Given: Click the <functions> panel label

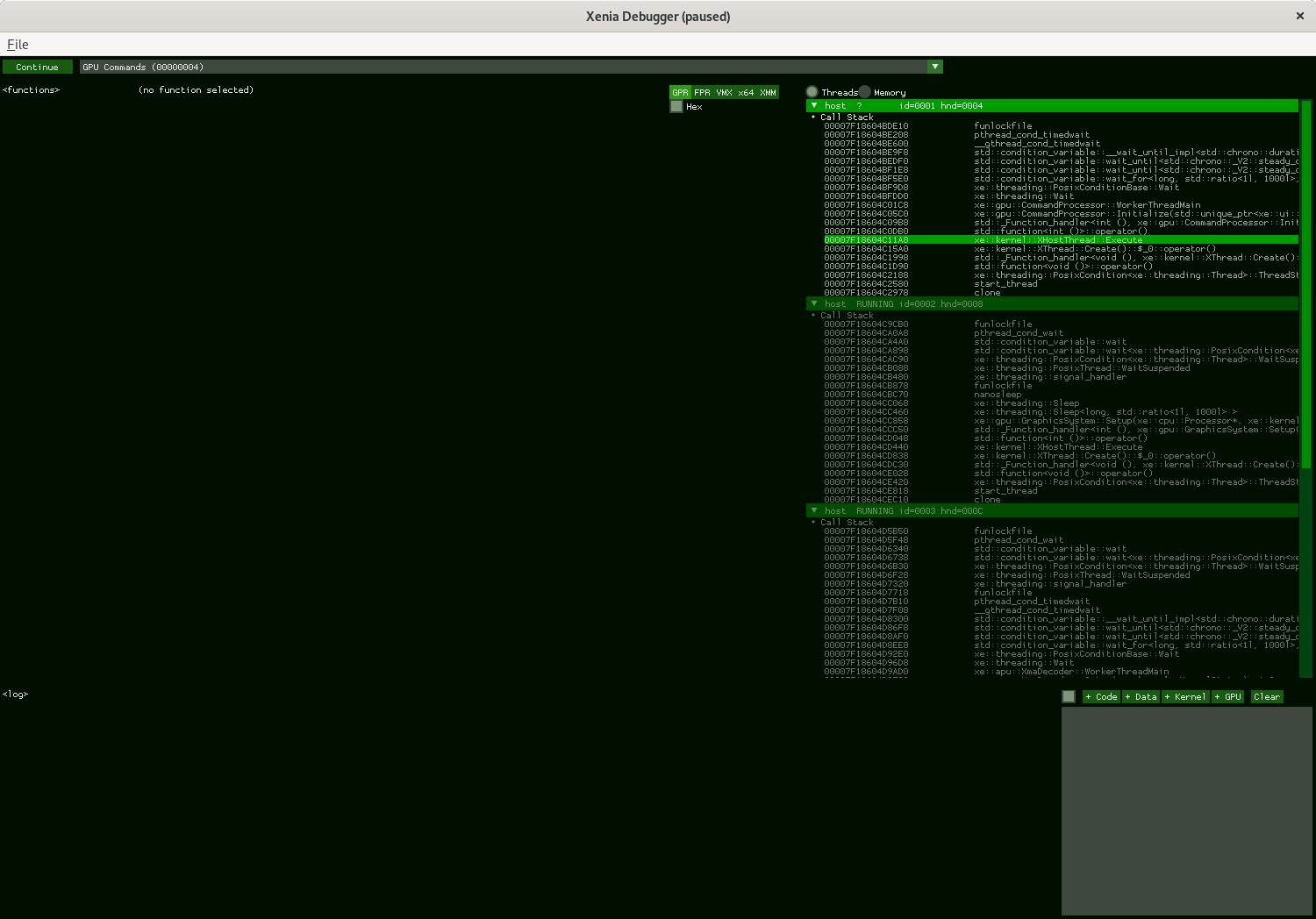Looking at the screenshot, I should pos(32,89).
